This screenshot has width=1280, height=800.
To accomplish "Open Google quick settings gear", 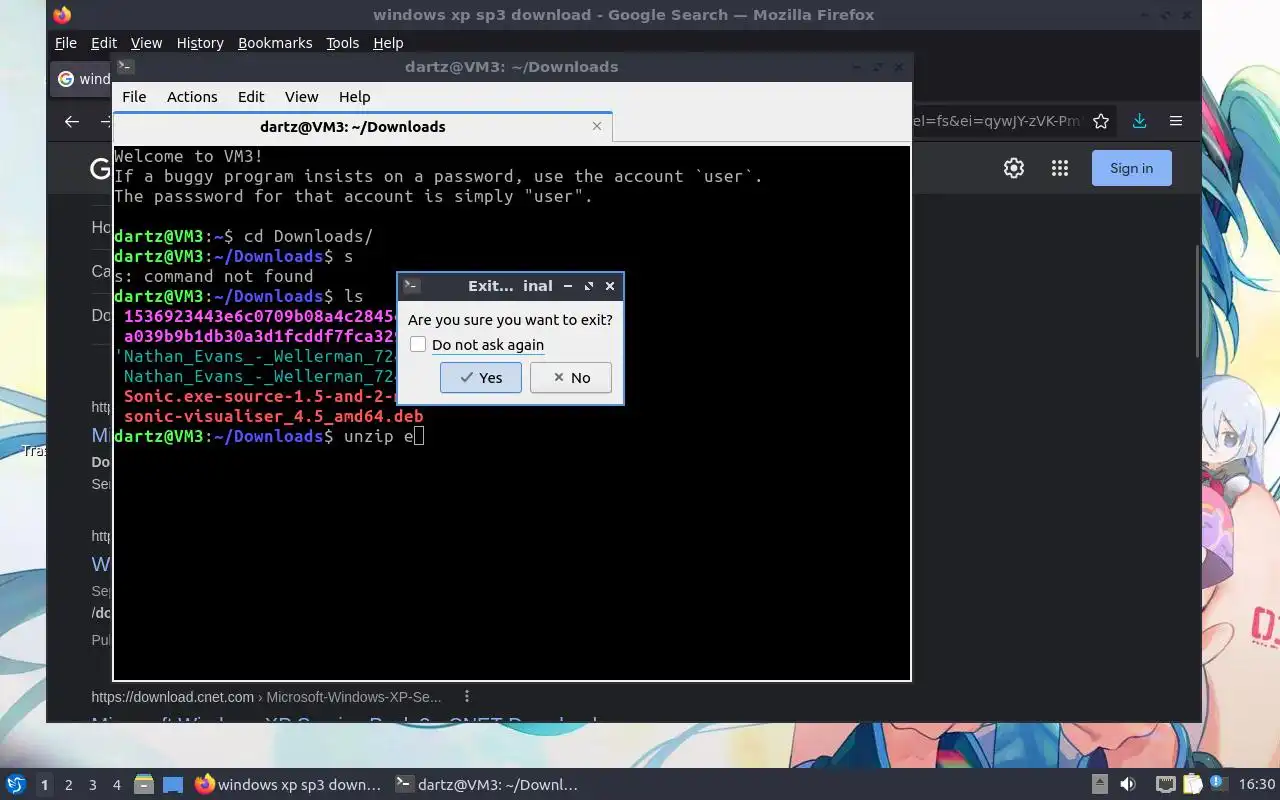I will point(1014,168).
